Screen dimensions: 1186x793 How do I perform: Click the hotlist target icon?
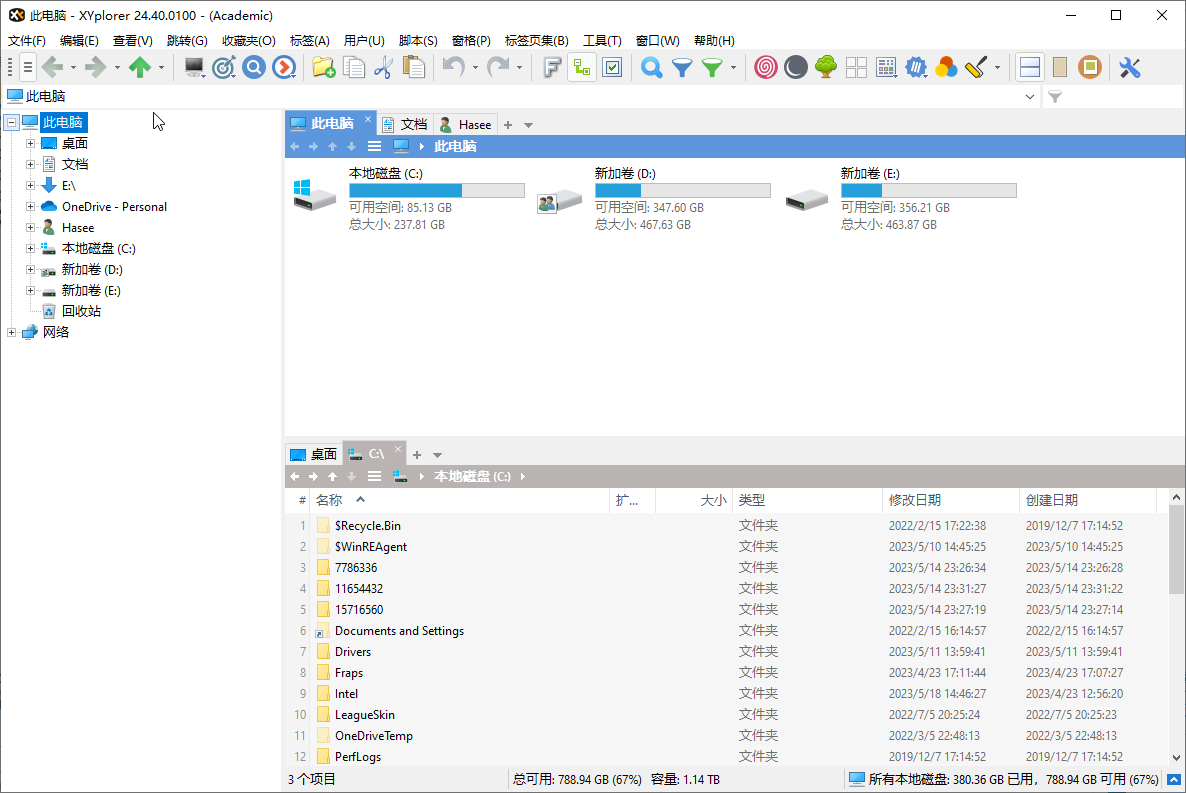(x=224, y=67)
